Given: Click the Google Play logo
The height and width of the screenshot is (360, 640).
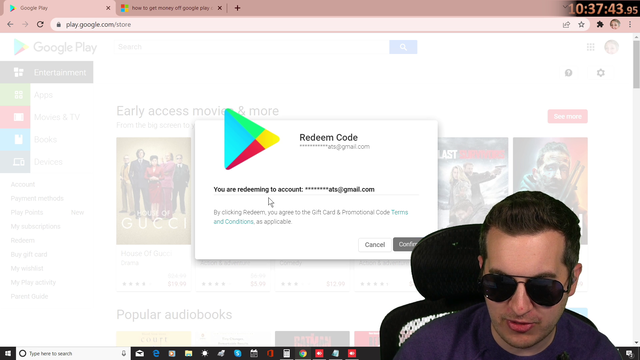Looking at the screenshot, I should pyautogui.click(x=55, y=47).
